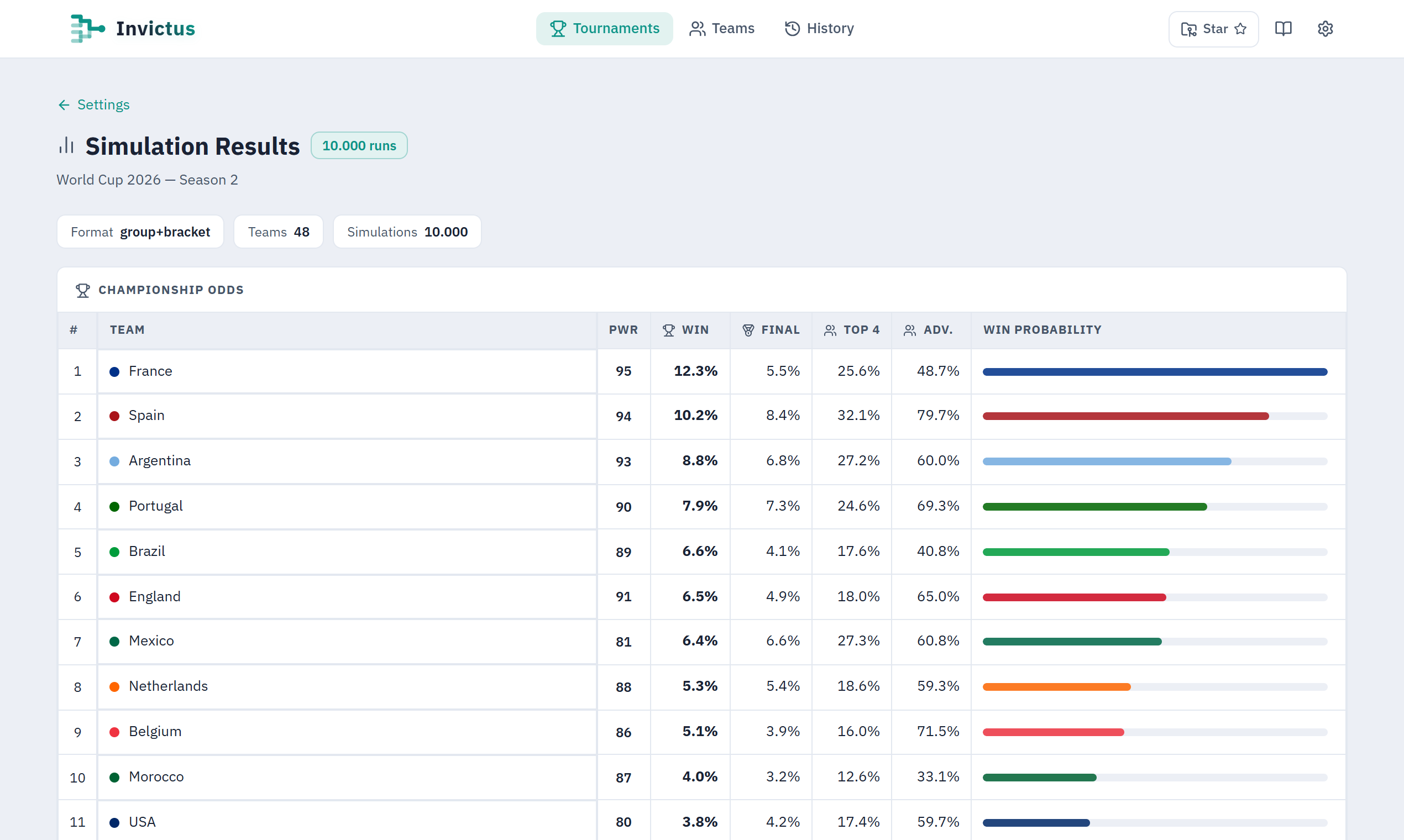1404x840 pixels.
Task: Click the trophy icon beside Championship Odds
Action: pyautogui.click(x=83, y=290)
